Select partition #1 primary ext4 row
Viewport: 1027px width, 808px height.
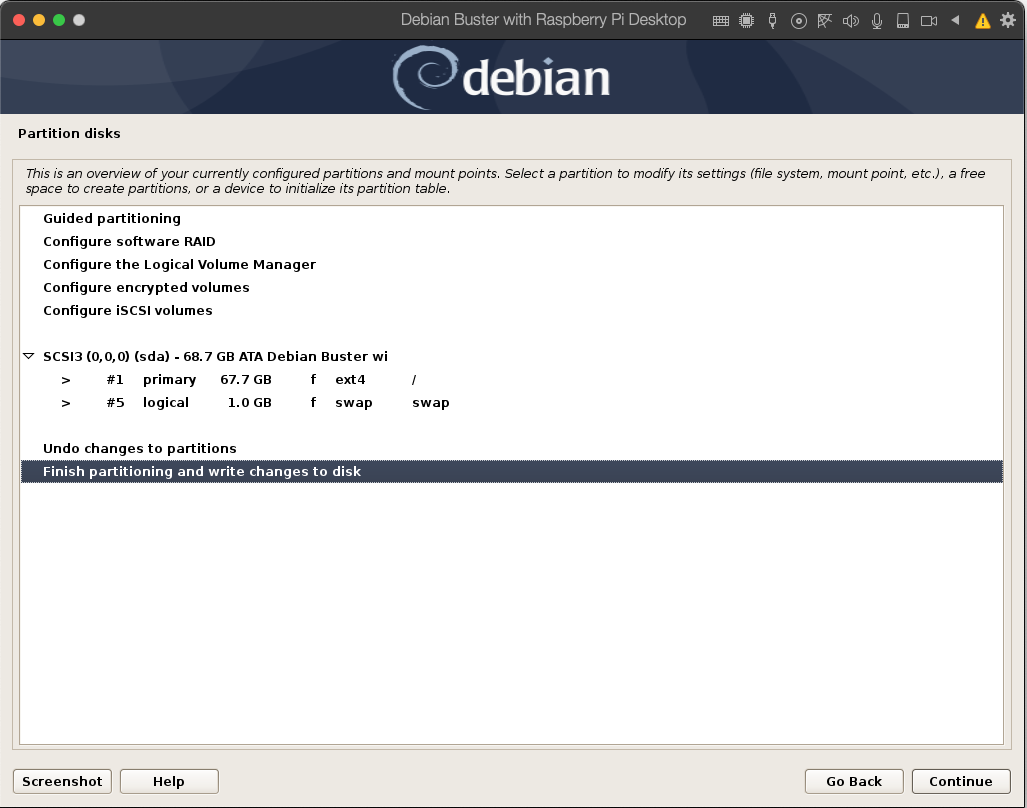click(x=512, y=379)
